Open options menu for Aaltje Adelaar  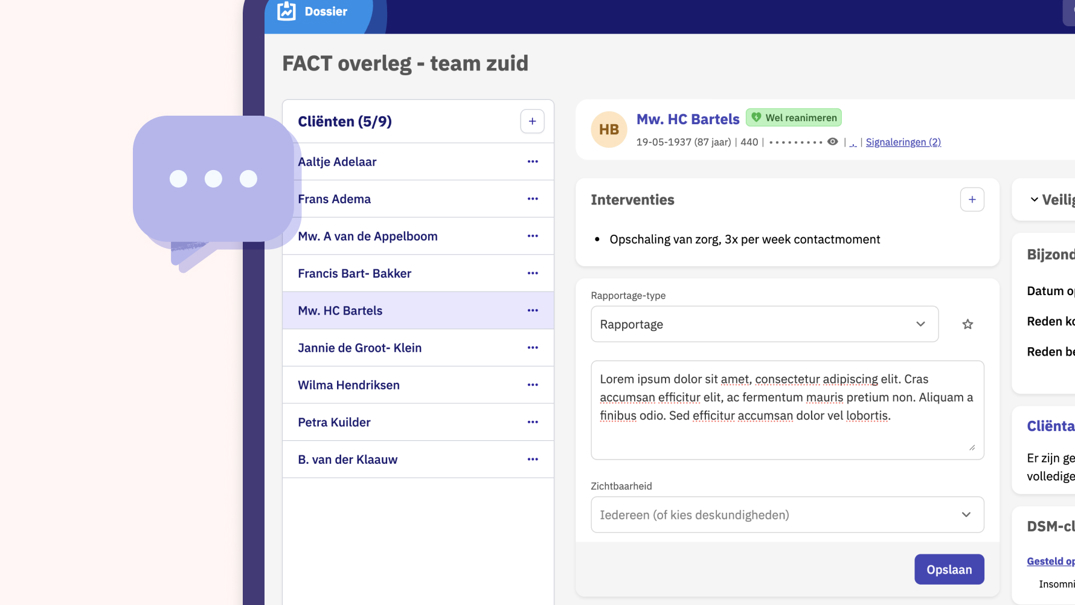coord(532,162)
